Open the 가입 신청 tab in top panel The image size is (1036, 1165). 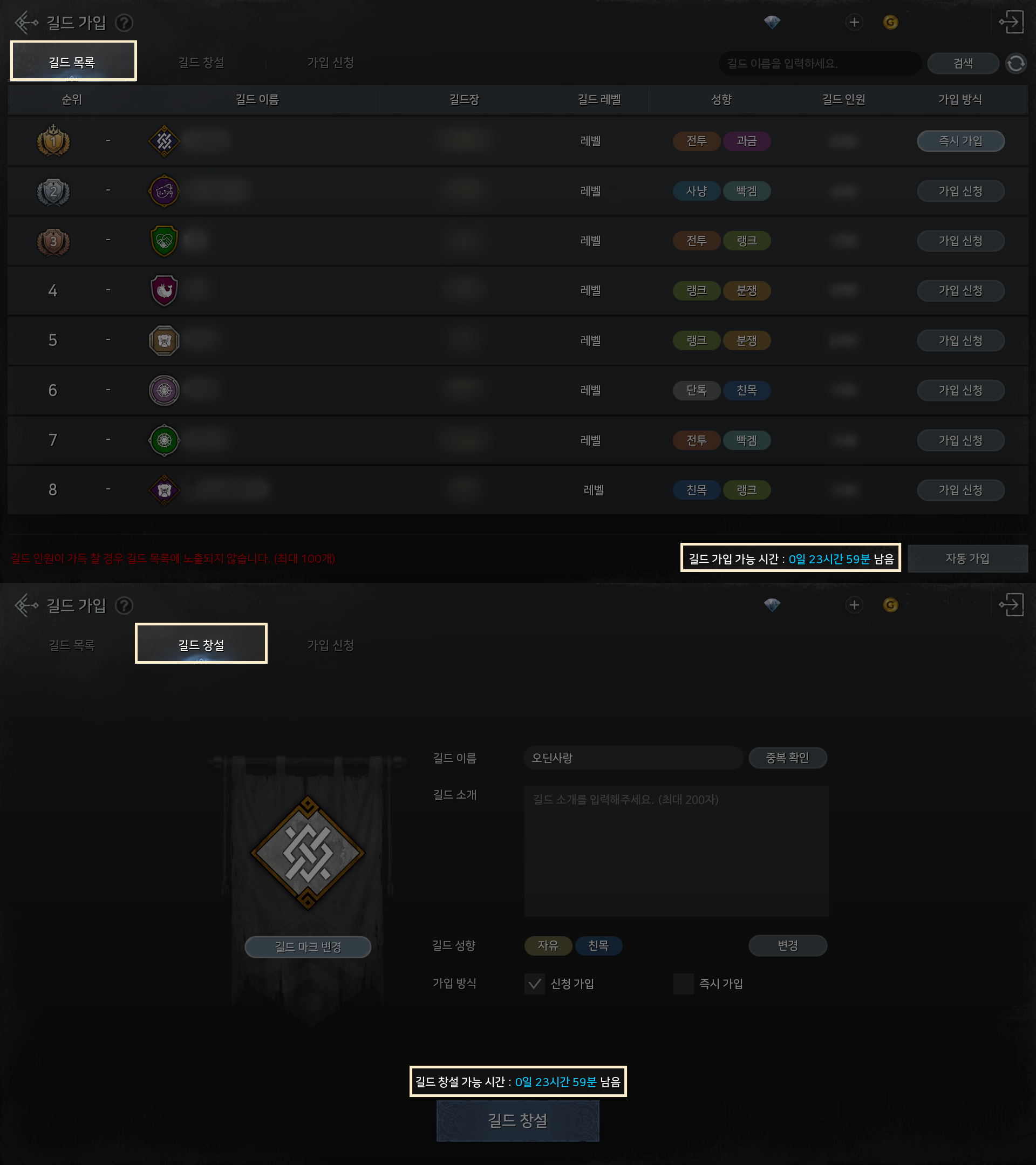(331, 62)
